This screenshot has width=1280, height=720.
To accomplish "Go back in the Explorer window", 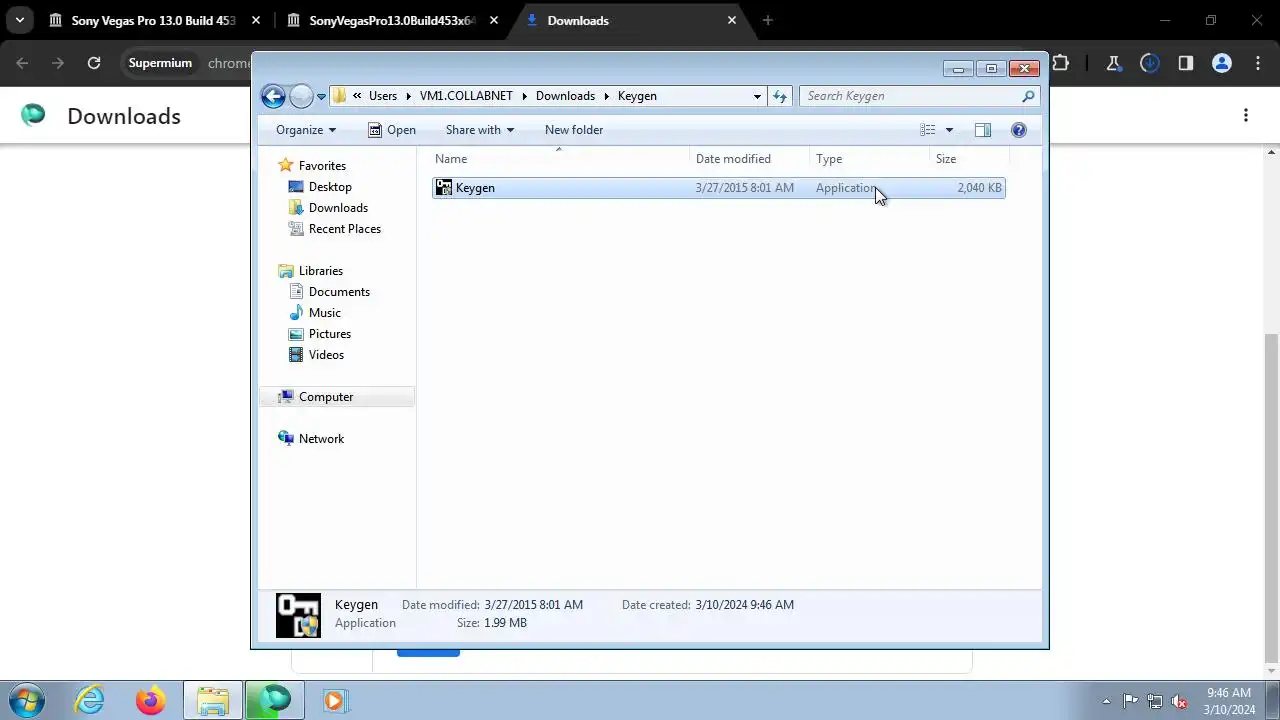I will tap(273, 96).
